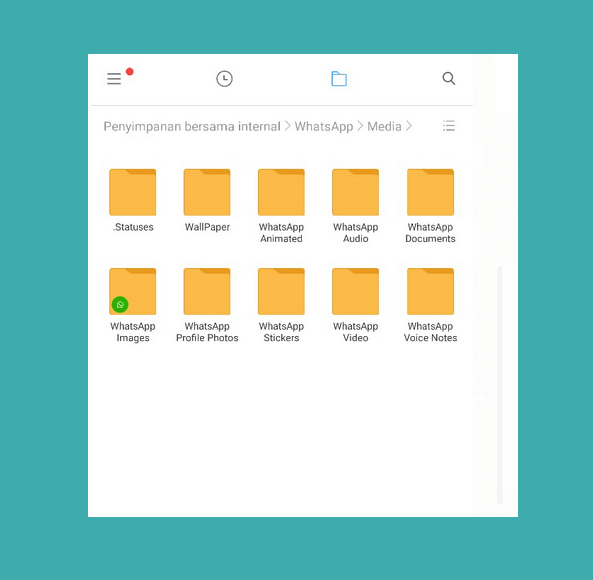This screenshot has width=593, height=580.
Task: Open WhatsApp Documents folder icon
Action: tap(430, 192)
